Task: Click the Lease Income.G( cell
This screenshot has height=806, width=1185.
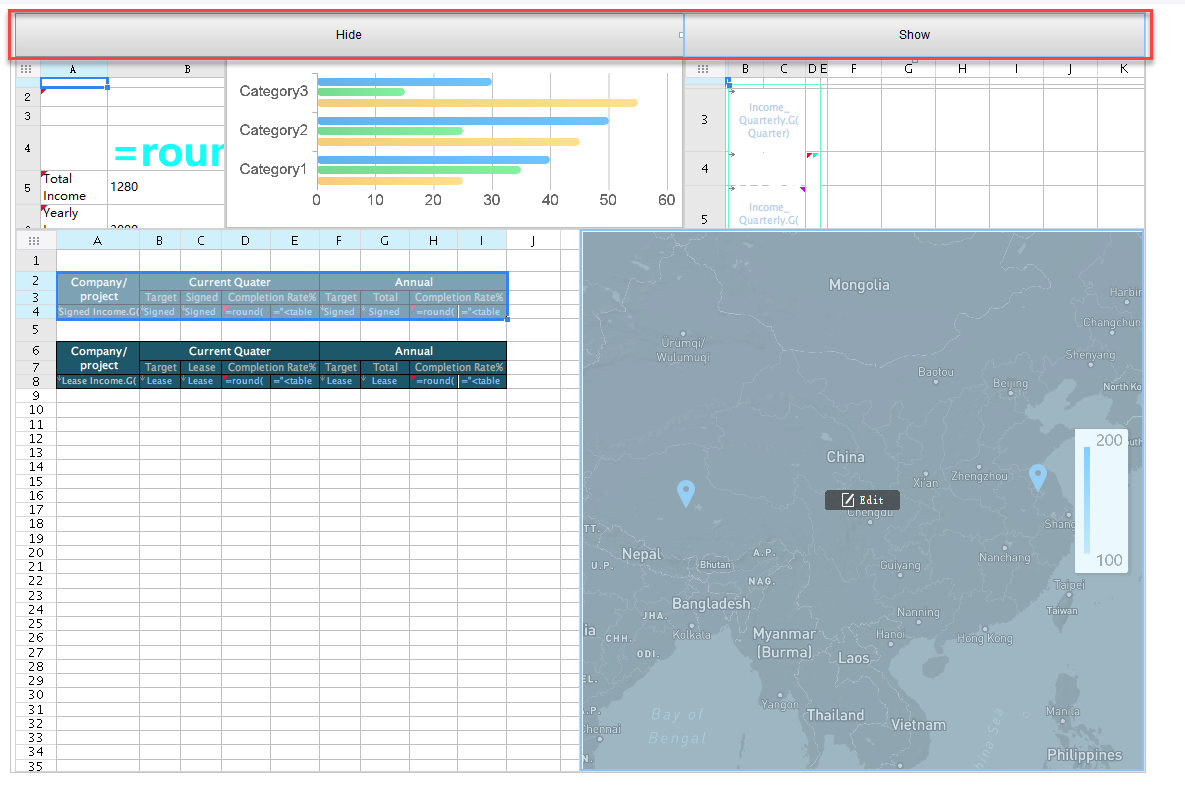Action: tap(98, 381)
